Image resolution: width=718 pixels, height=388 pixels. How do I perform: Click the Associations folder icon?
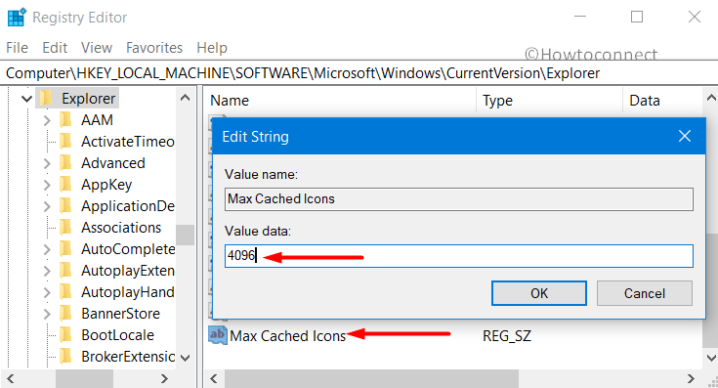point(66,228)
